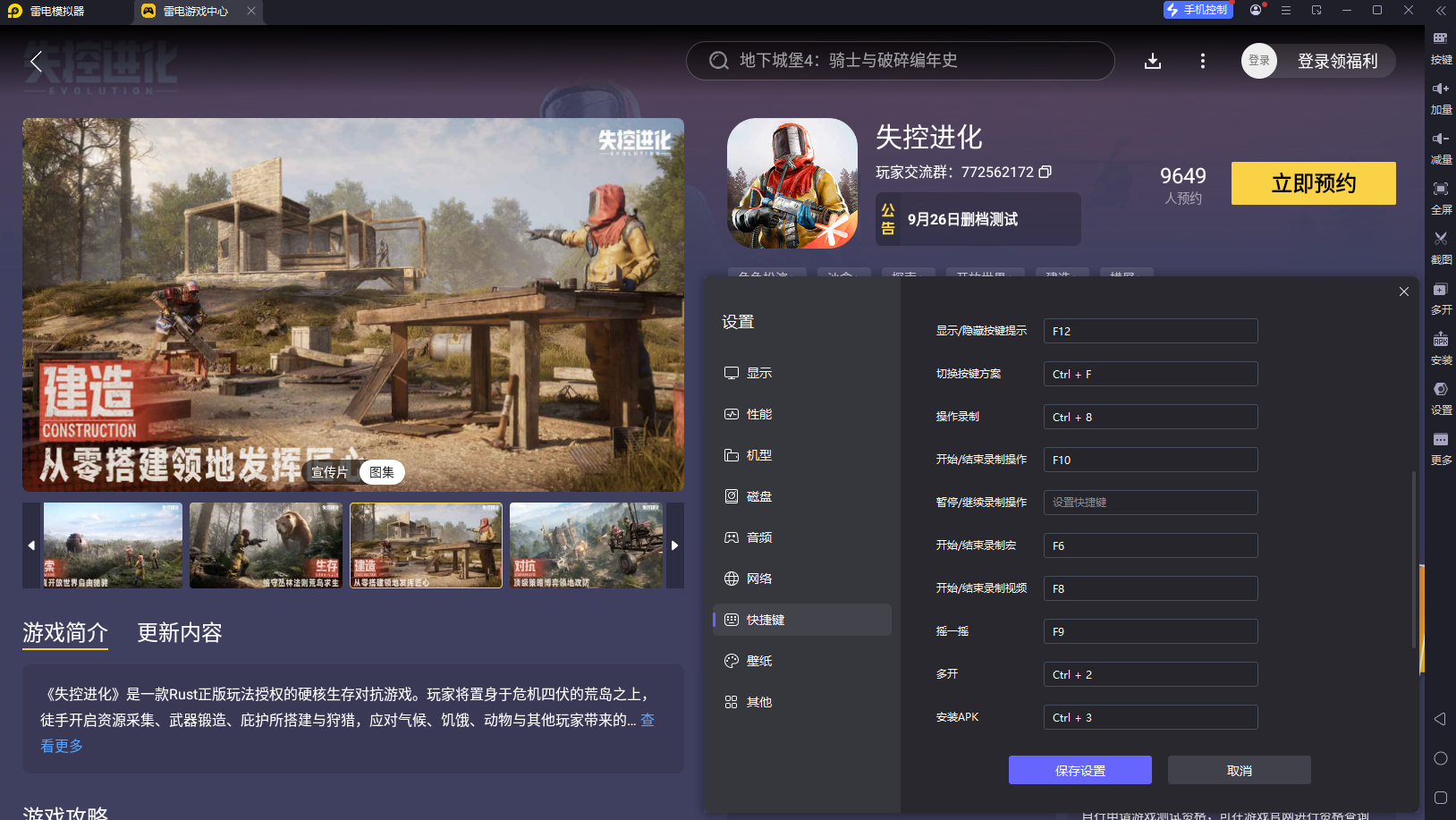Viewport: 1456px width, 820px height.
Task: Open 音频 audio settings
Action: (802, 537)
